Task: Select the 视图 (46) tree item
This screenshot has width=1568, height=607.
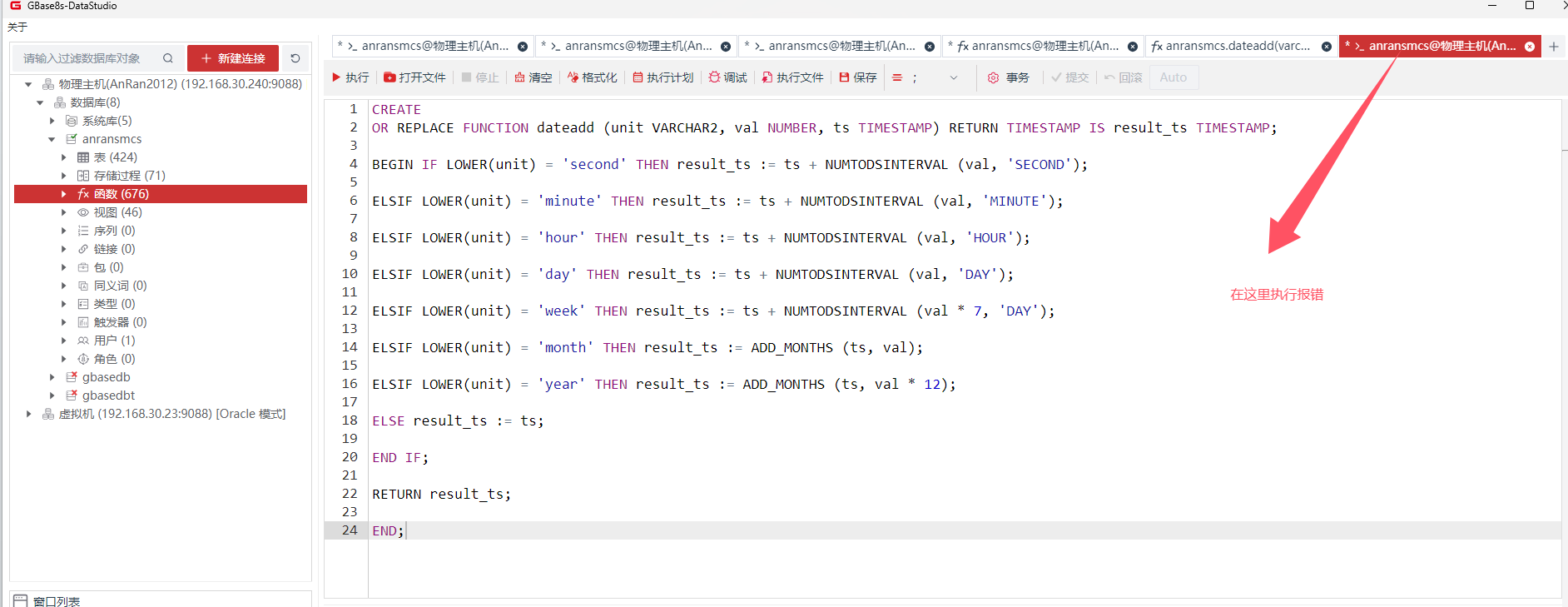Action: pyautogui.click(x=117, y=212)
